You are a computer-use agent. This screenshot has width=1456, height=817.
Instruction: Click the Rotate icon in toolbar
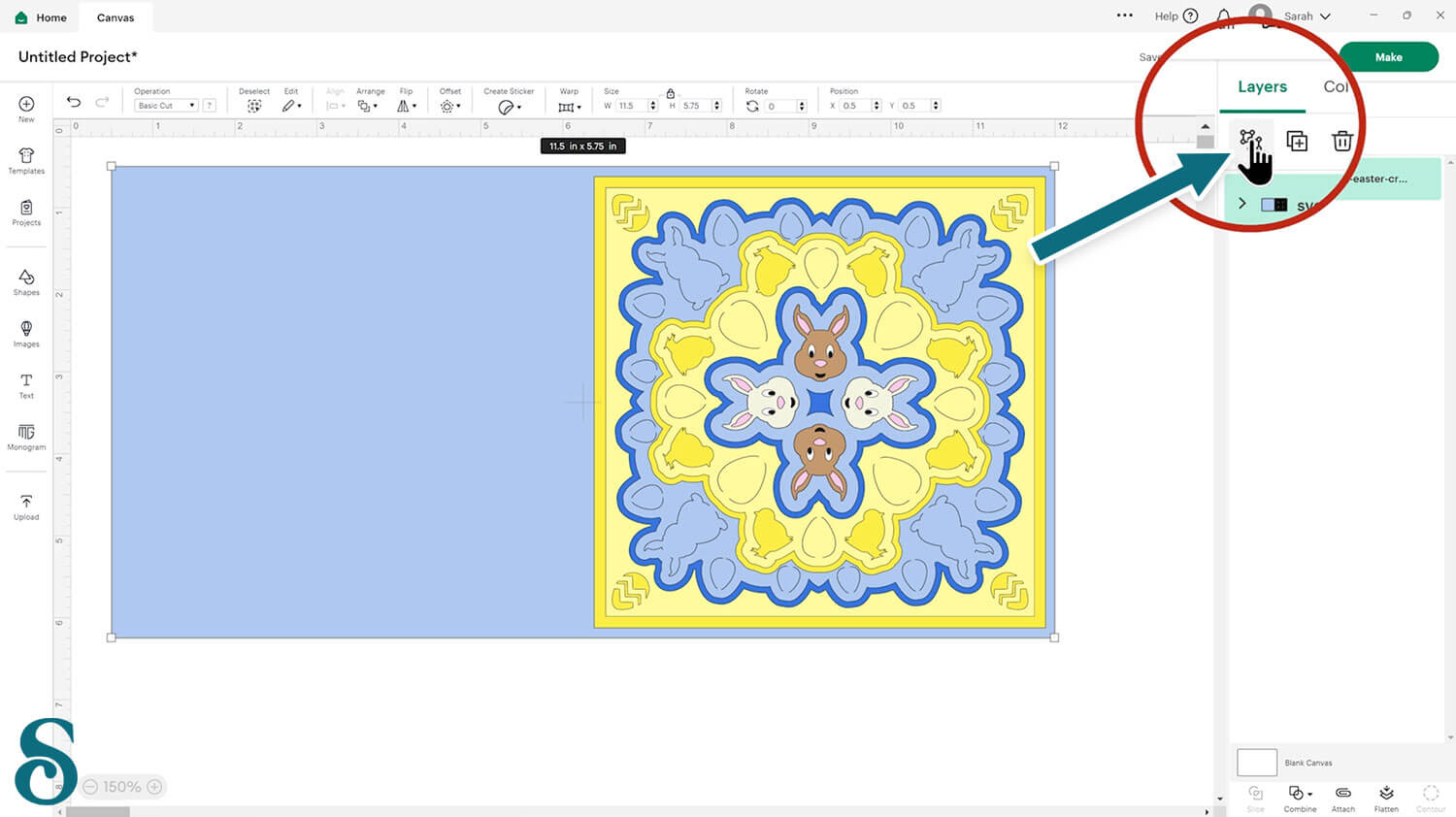752,106
